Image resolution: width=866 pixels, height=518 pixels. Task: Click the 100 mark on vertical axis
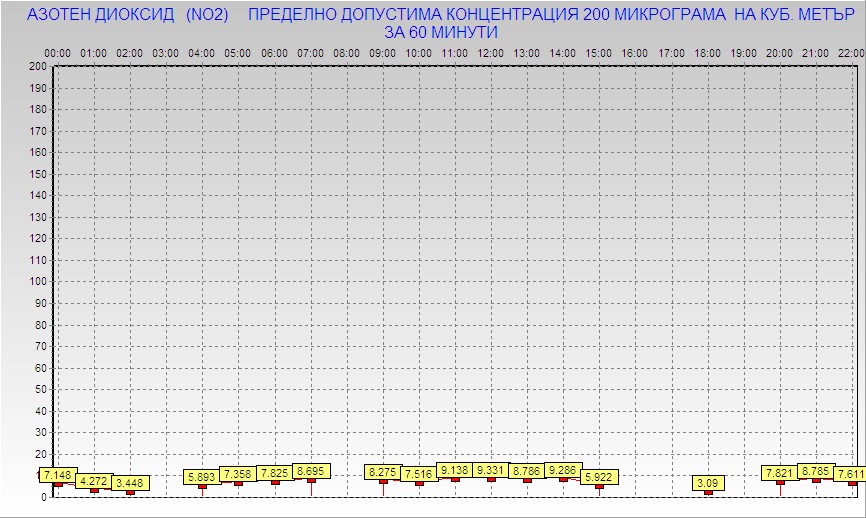pyautogui.click(x=38, y=281)
